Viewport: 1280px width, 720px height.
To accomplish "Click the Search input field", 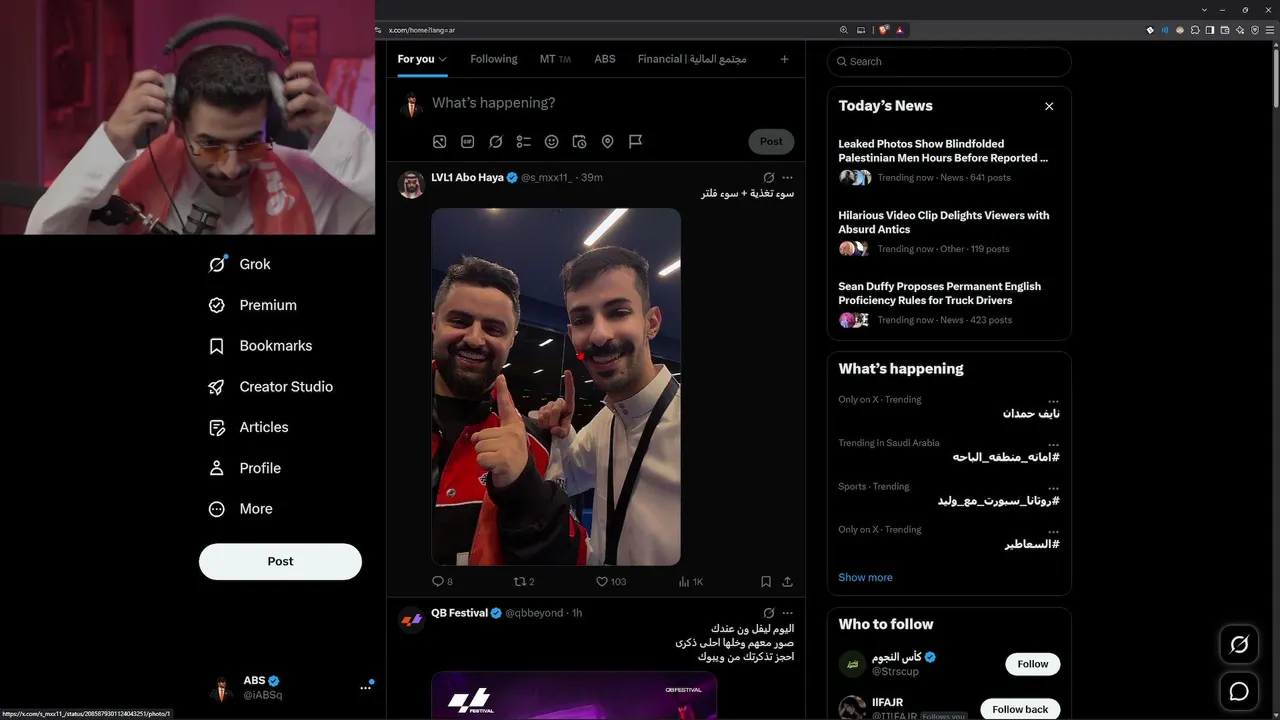I will coord(949,61).
